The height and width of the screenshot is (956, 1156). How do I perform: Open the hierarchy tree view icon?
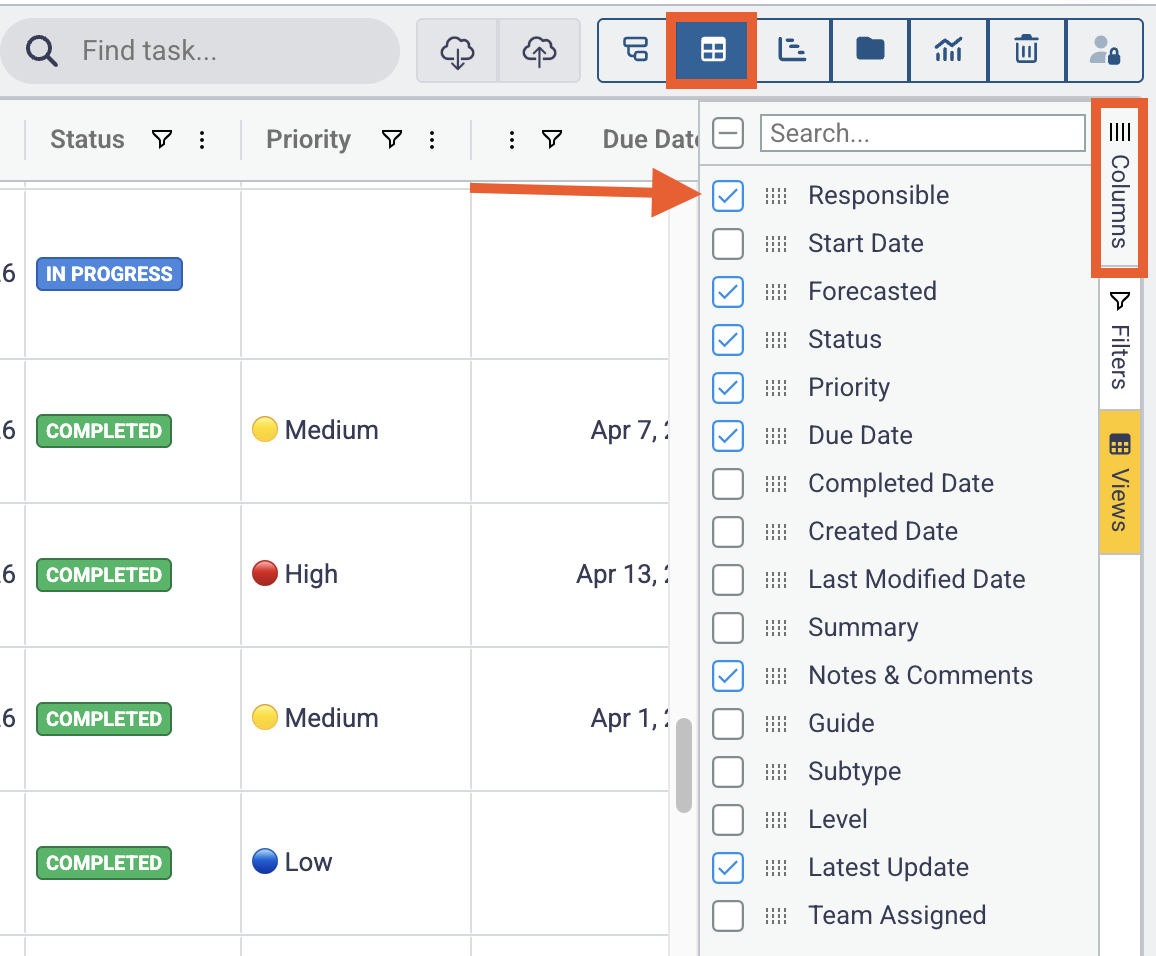pyautogui.click(x=635, y=50)
